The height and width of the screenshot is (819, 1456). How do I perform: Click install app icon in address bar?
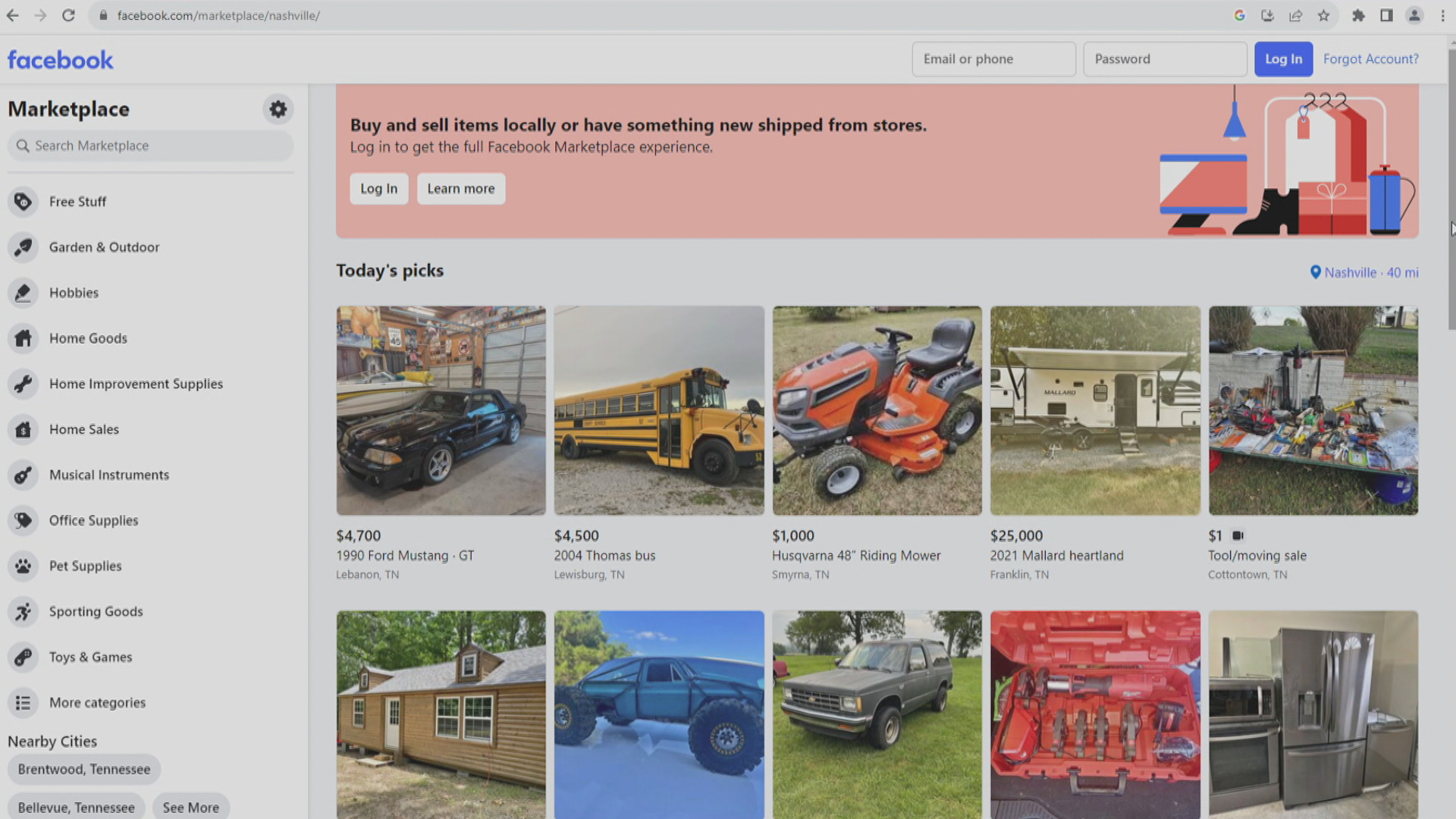point(1267,15)
